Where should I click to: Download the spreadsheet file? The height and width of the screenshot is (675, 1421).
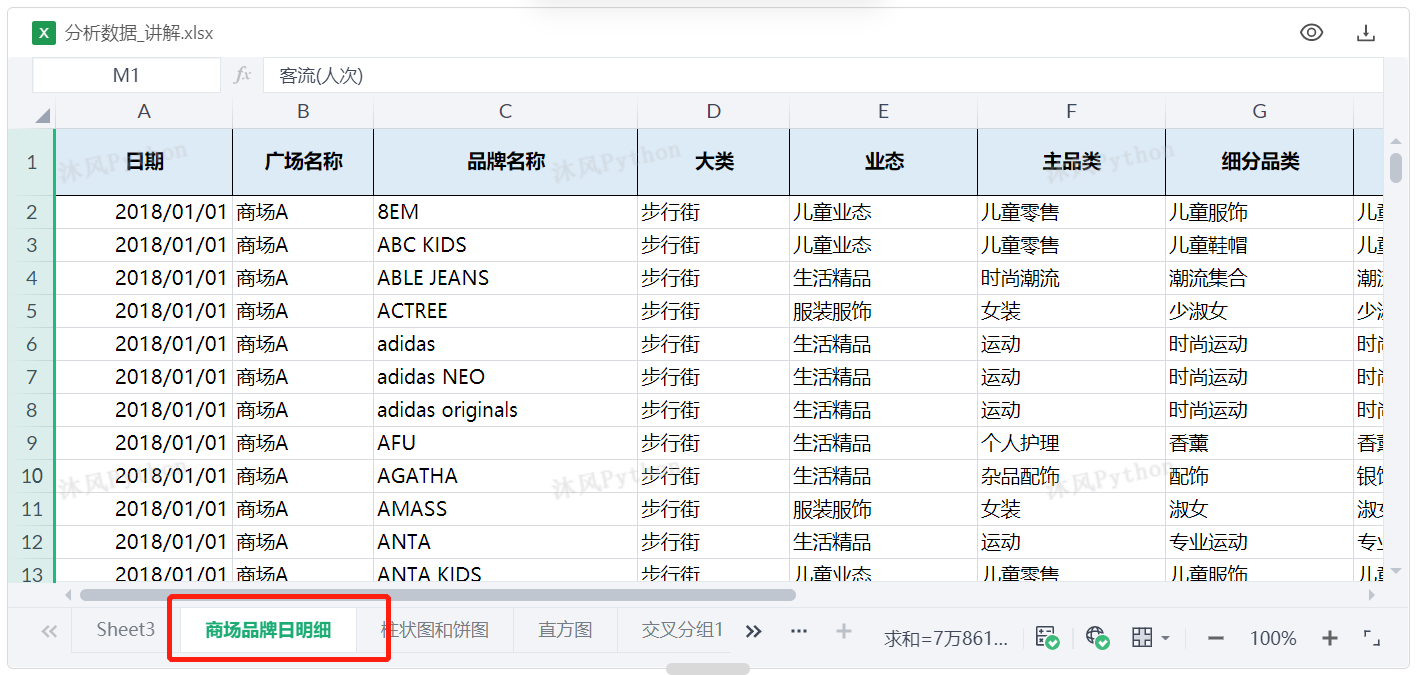(x=1366, y=33)
